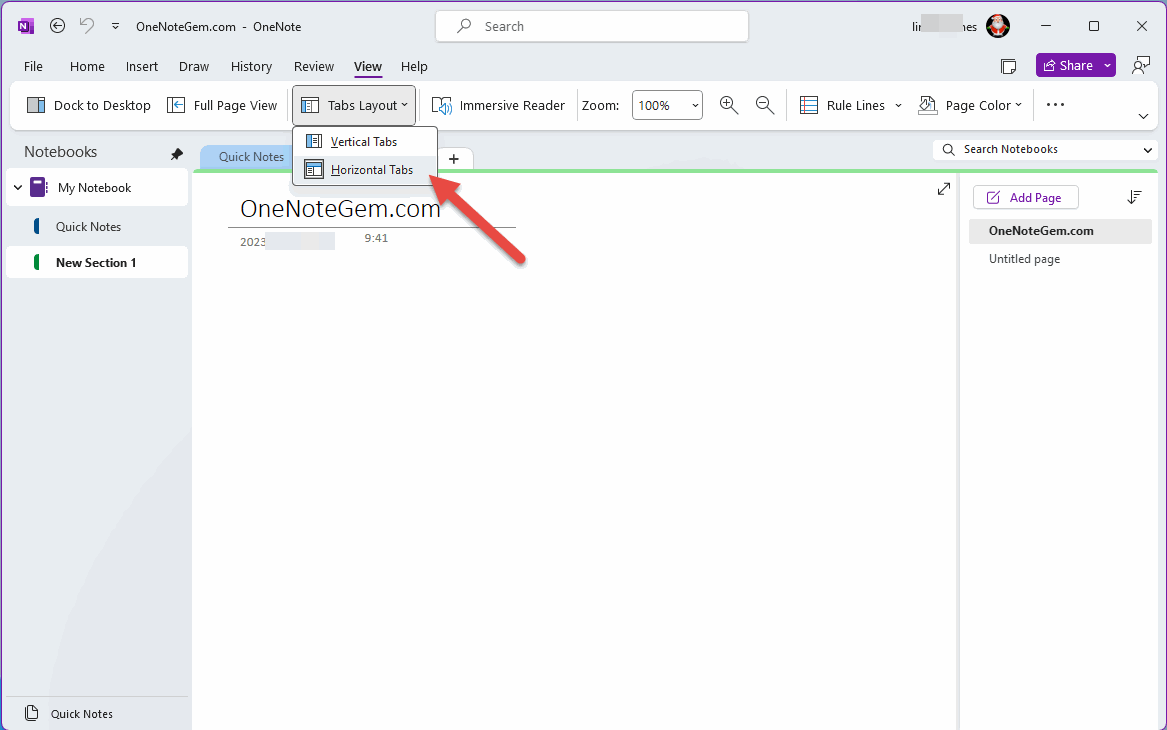Click the OneNoteGem.com page title
This screenshot has width=1167, height=730.
pos(340,208)
